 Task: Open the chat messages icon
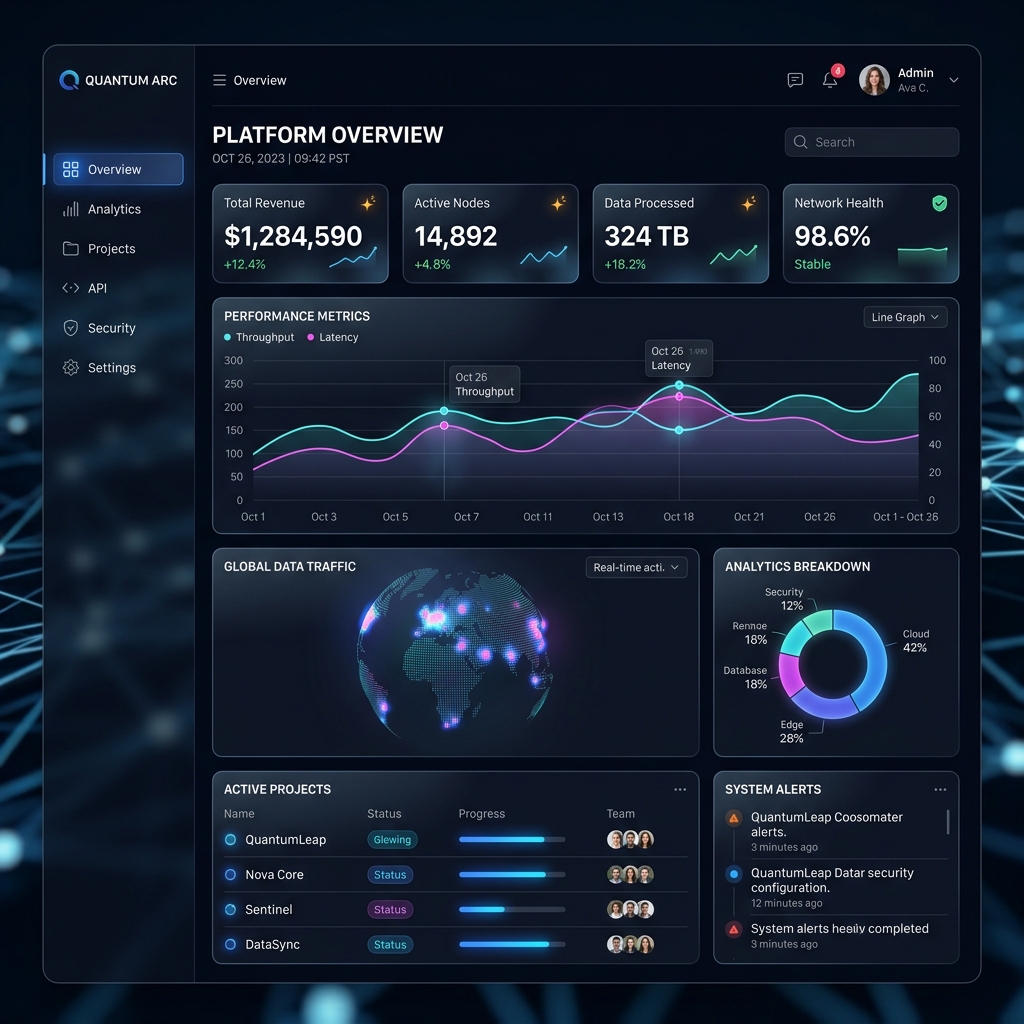tap(795, 80)
